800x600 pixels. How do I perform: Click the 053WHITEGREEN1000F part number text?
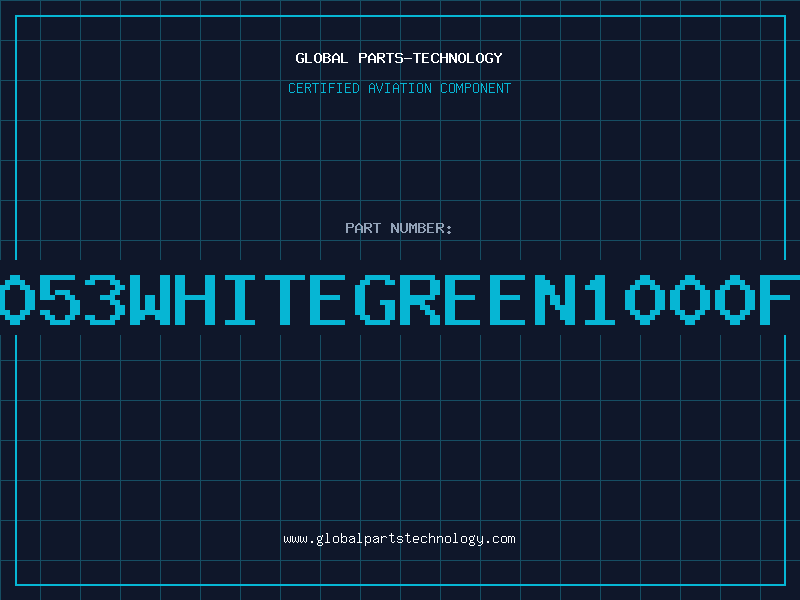click(x=400, y=299)
